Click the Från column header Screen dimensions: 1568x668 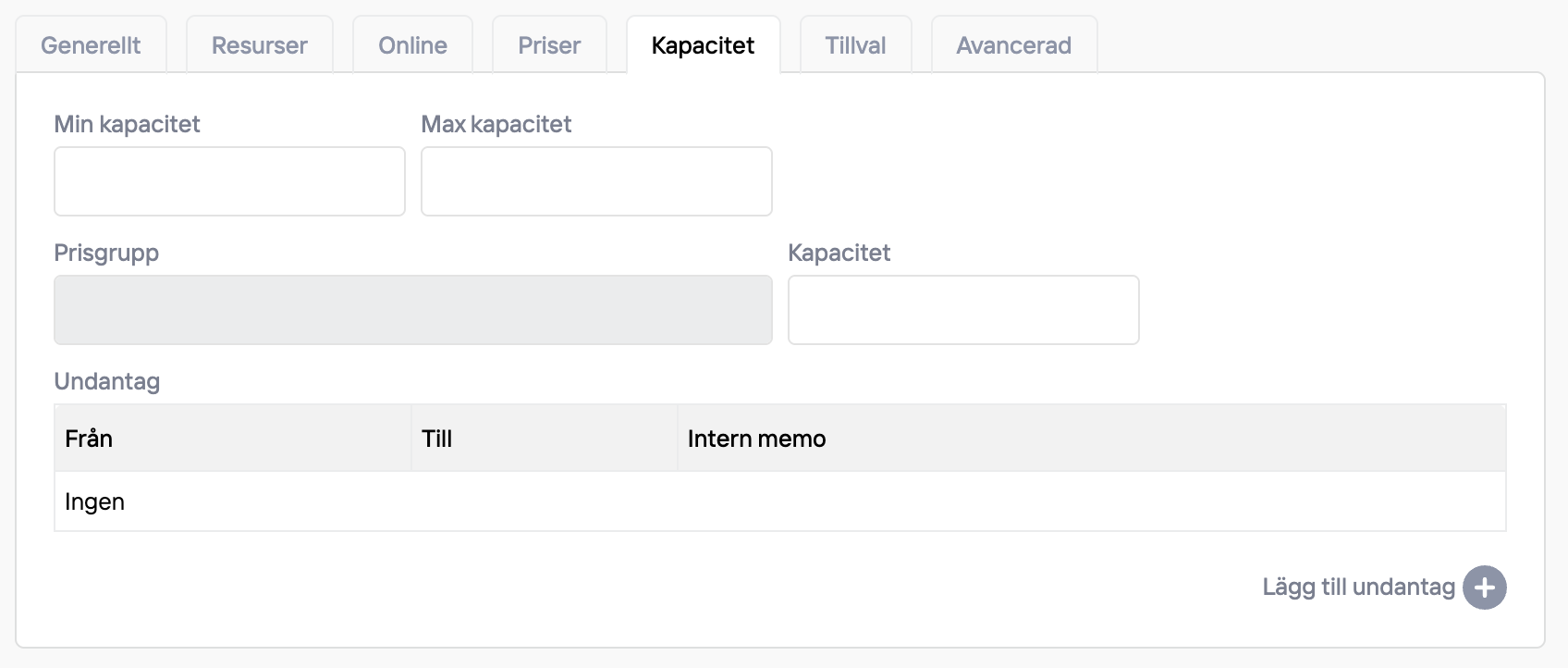point(89,439)
